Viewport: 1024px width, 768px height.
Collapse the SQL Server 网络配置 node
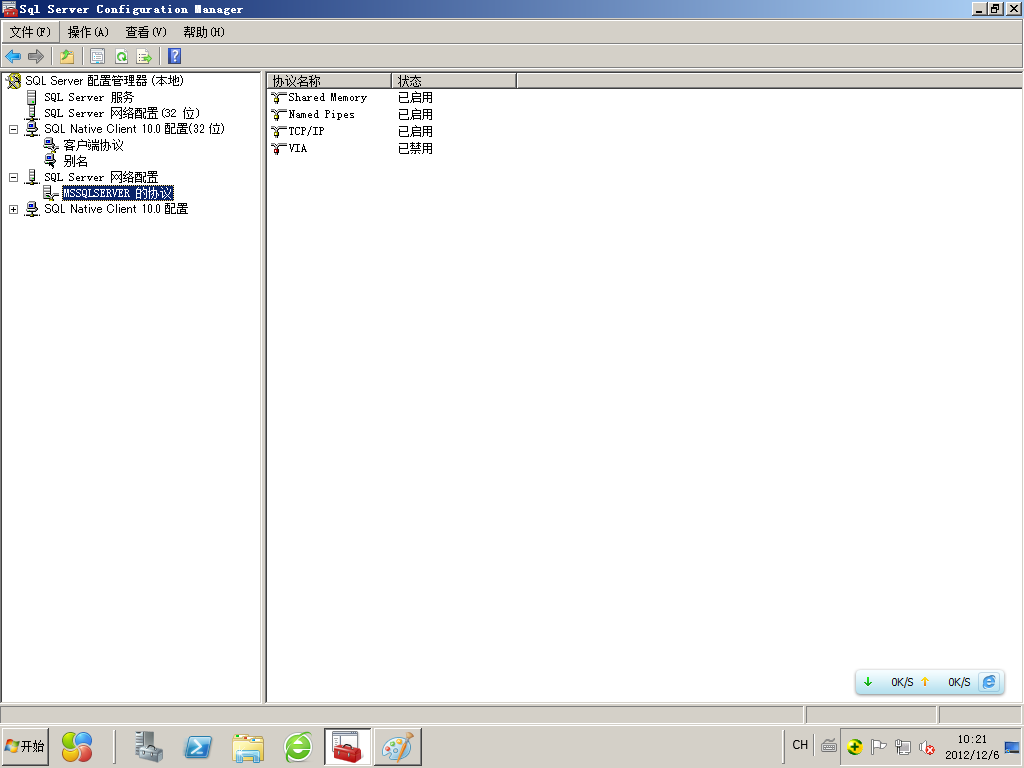(x=13, y=177)
